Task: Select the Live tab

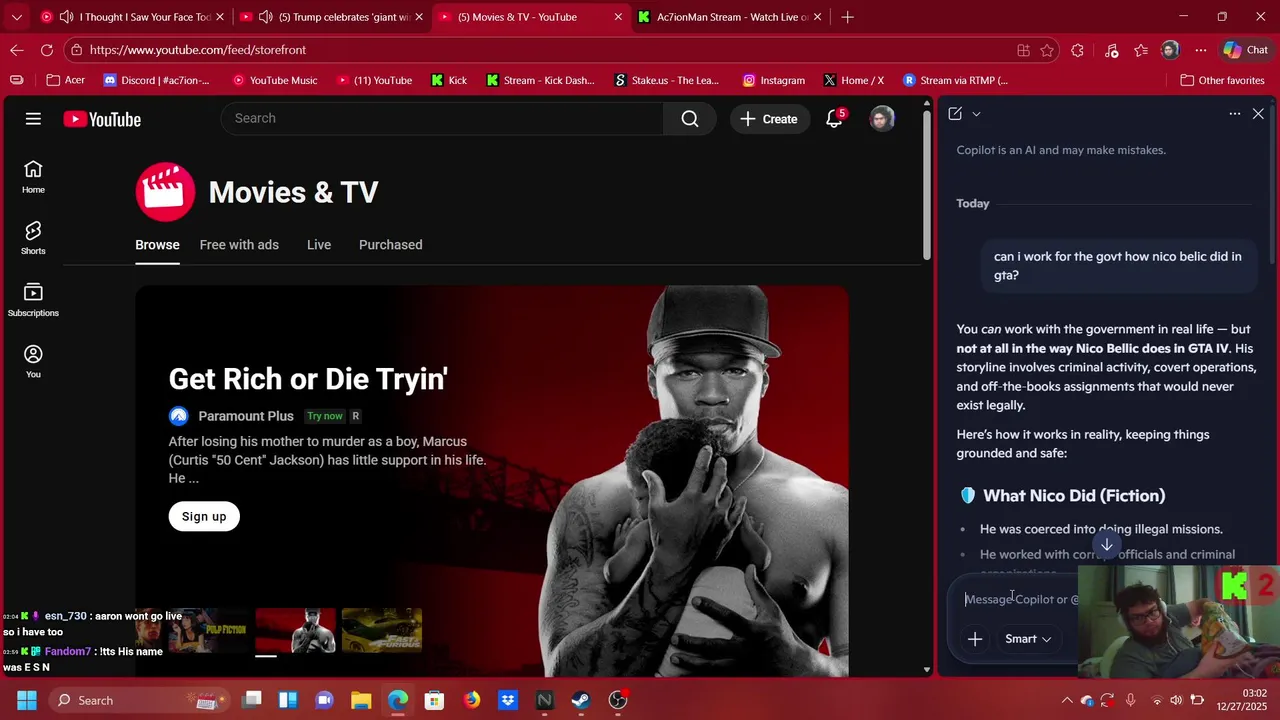Action: (x=319, y=244)
